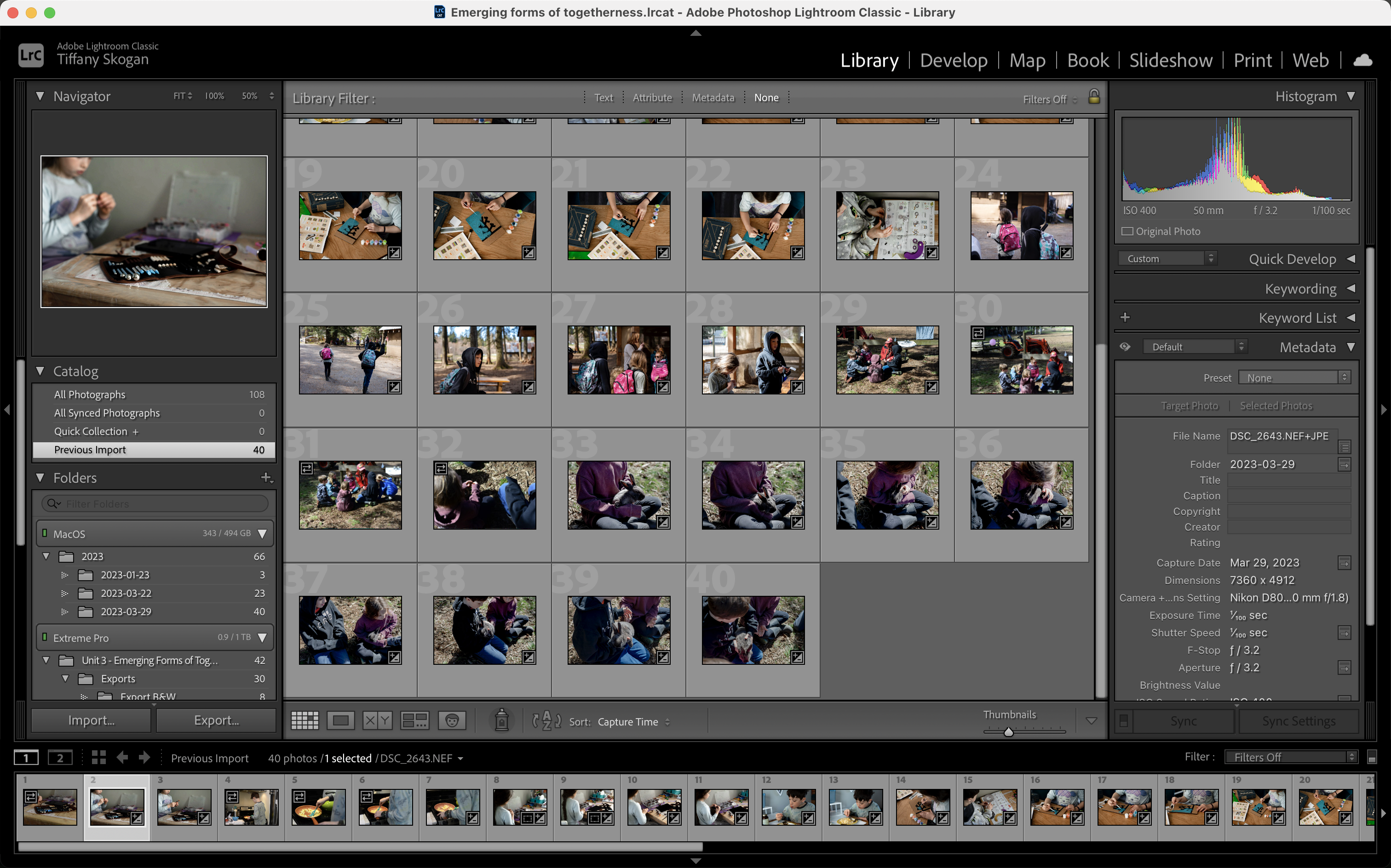The width and height of the screenshot is (1391, 868).
Task: Open the Sort Capture Time dropdown
Action: (x=633, y=722)
